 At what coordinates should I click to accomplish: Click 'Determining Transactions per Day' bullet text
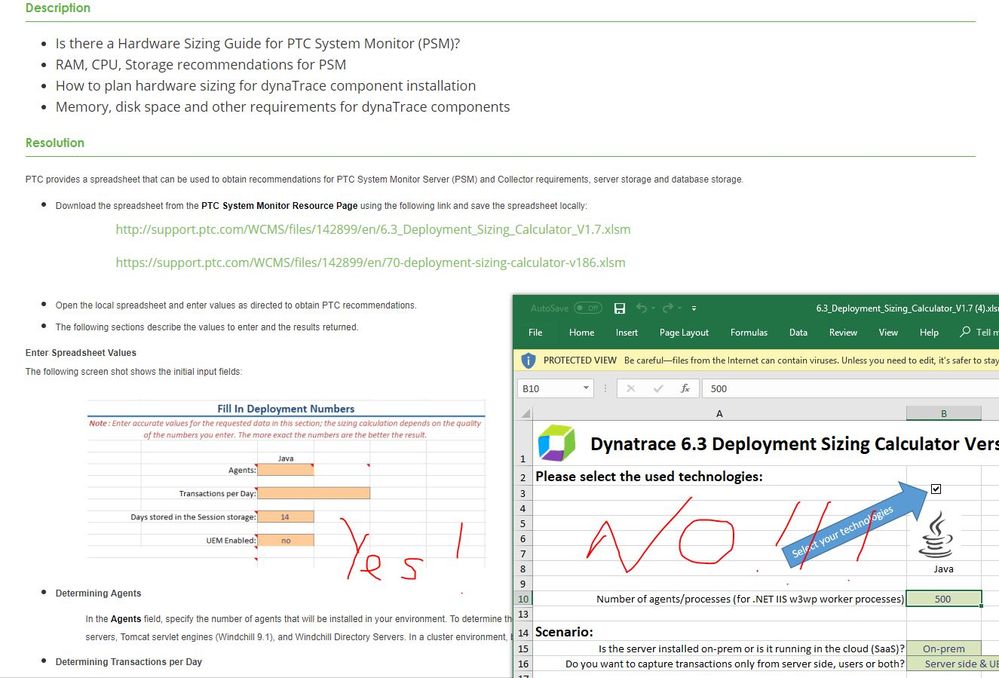pos(129,662)
